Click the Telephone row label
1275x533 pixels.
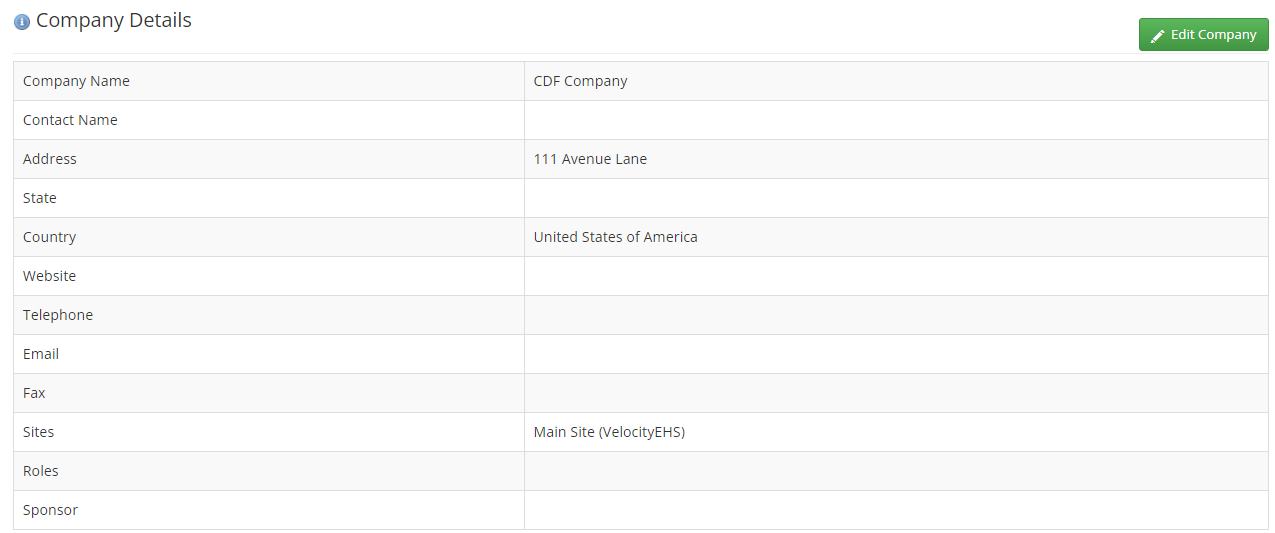pyautogui.click(x=58, y=315)
